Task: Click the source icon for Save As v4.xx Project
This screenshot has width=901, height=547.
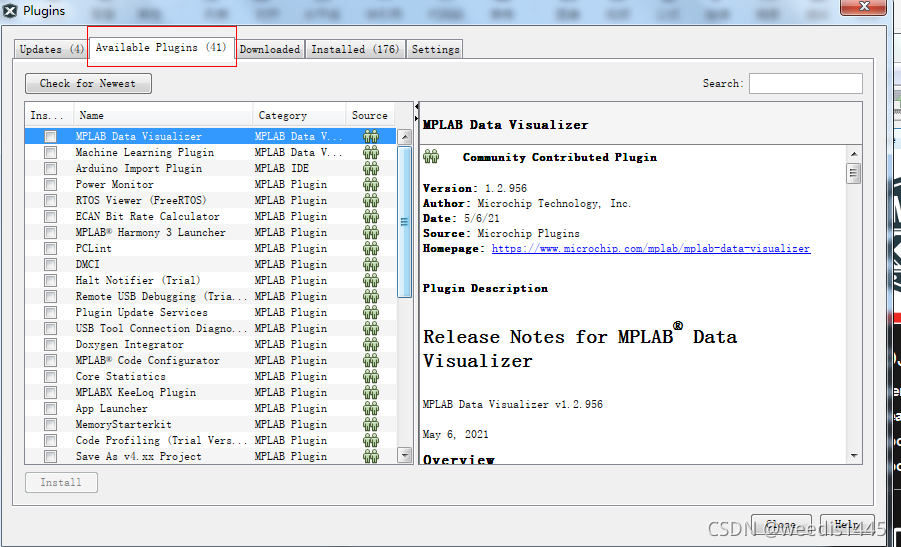Action: pos(371,457)
